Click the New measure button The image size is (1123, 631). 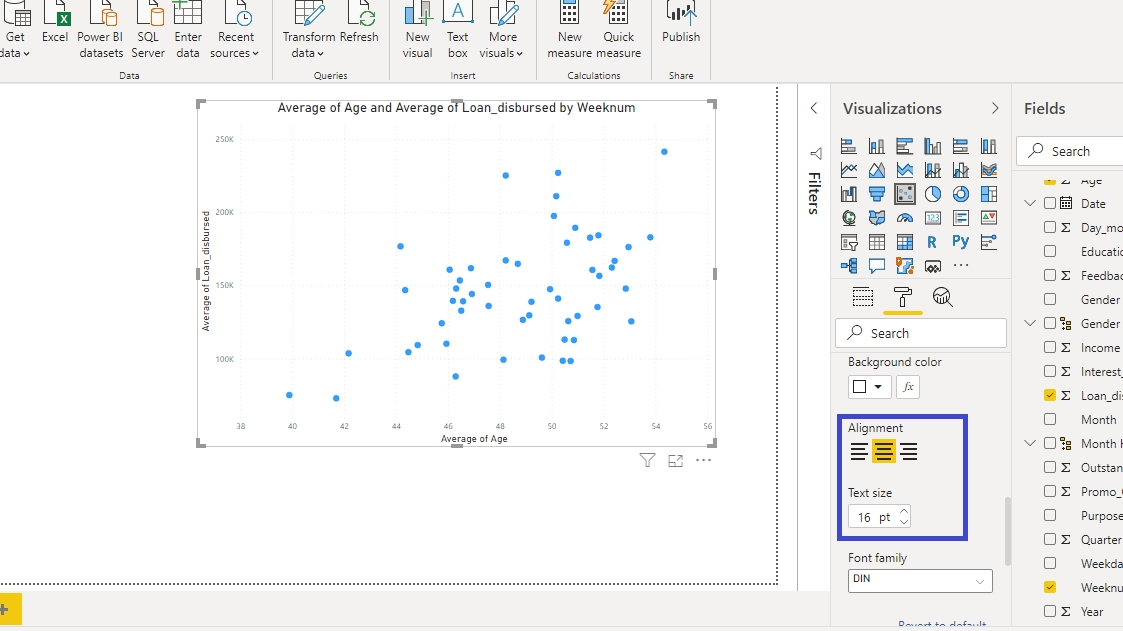pos(570,27)
